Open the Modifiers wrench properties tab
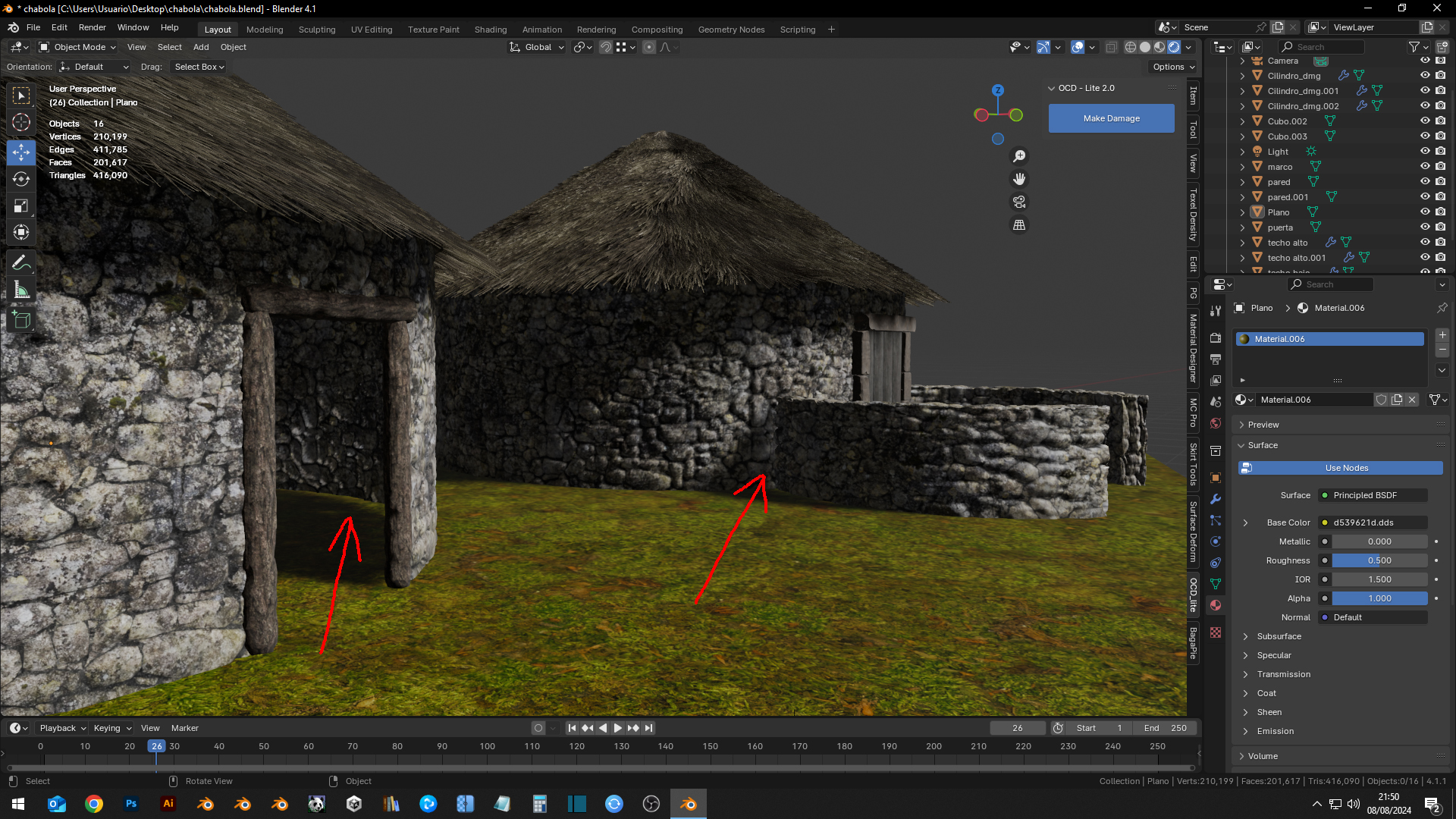1456x819 pixels. [x=1216, y=500]
